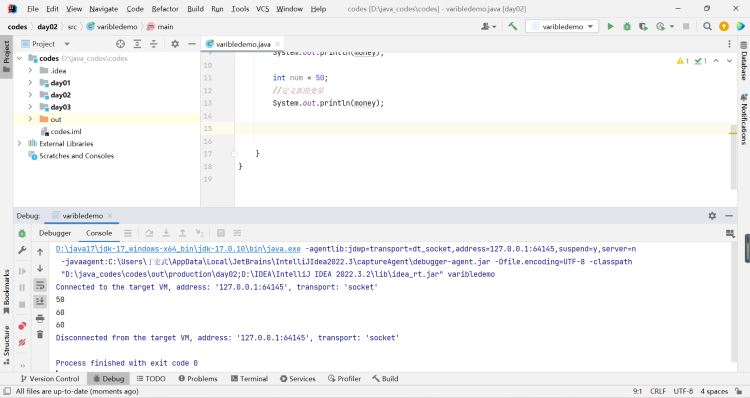View breakpoints red circles icon

(x=22, y=326)
